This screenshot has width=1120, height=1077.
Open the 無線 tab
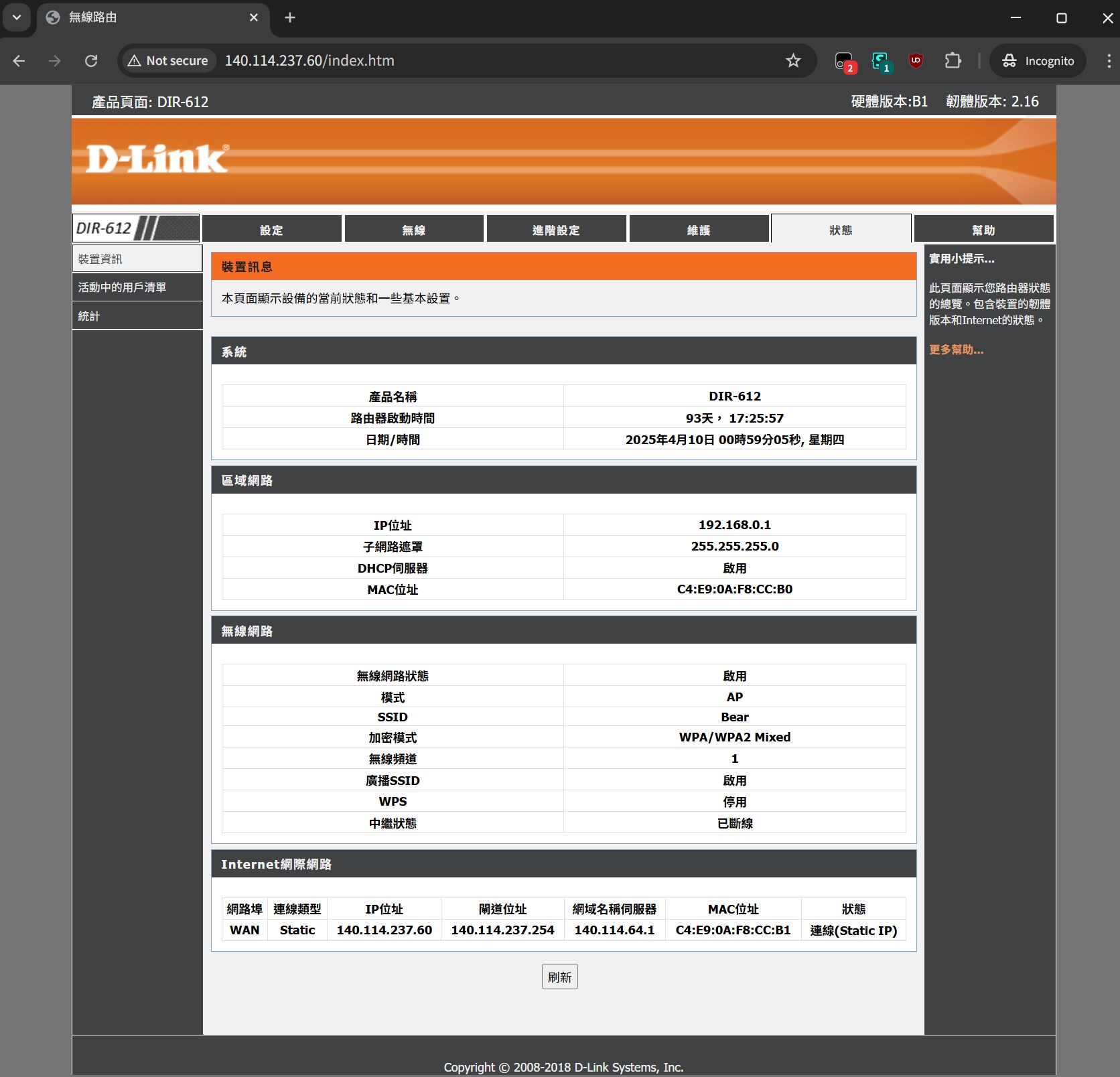click(x=414, y=230)
